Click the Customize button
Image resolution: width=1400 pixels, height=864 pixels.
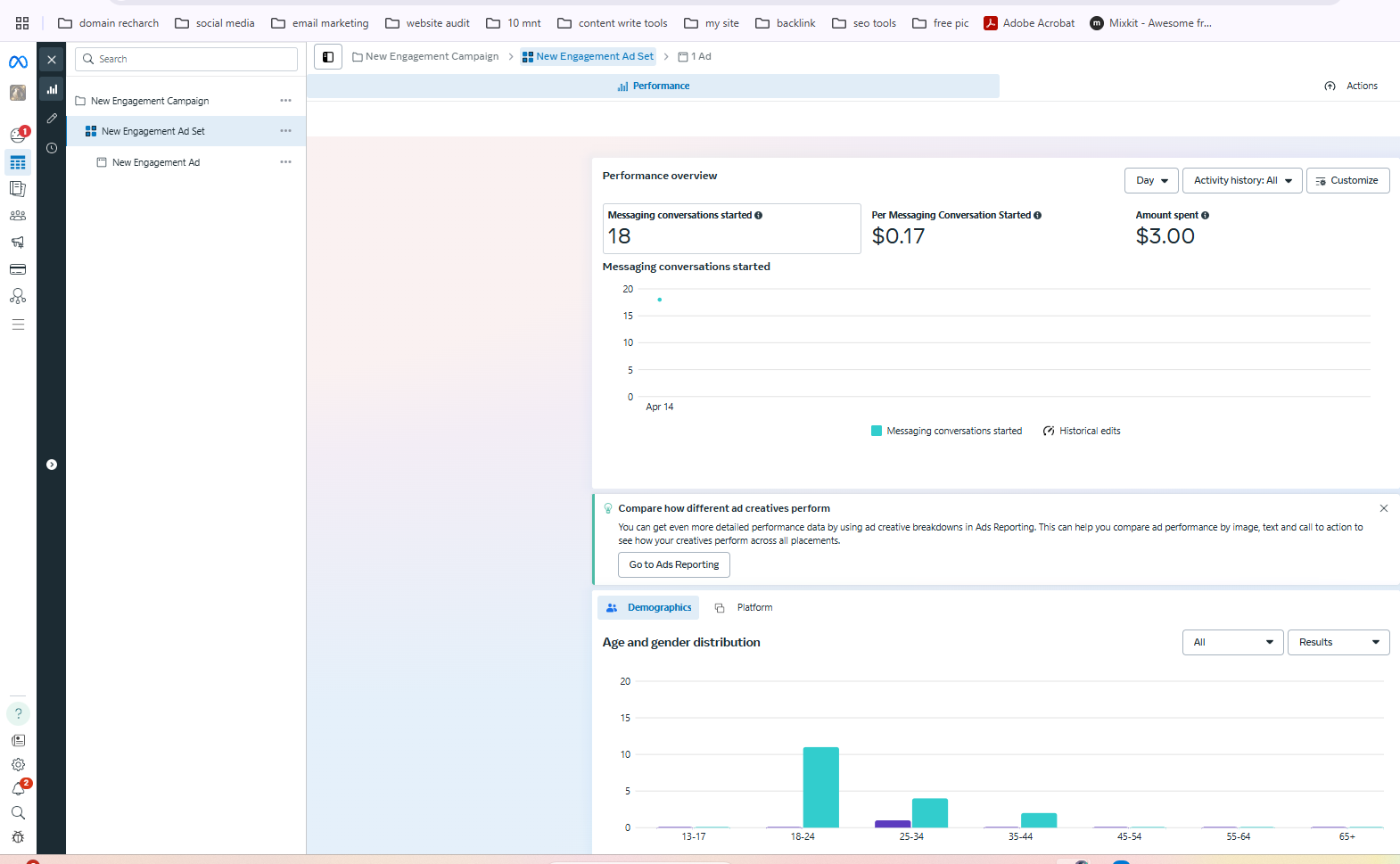[1347, 181]
